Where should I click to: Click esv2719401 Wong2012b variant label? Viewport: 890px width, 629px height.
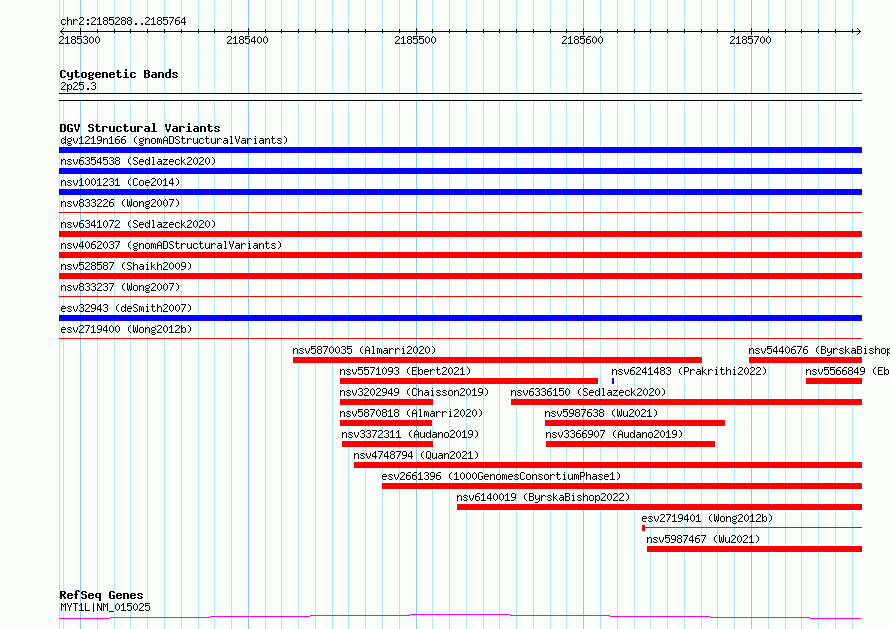(707, 518)
